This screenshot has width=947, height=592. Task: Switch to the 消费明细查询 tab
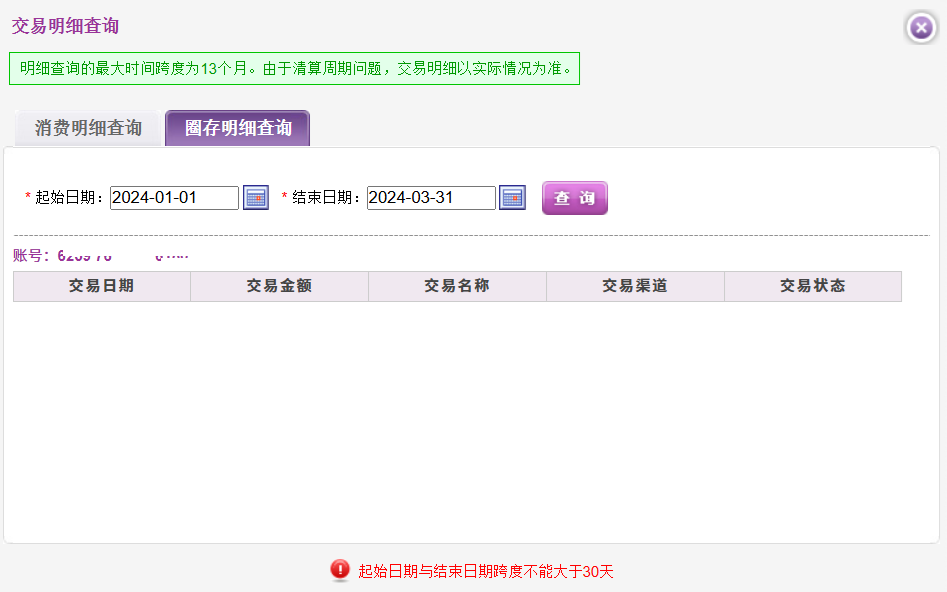(x=88, y=128)
